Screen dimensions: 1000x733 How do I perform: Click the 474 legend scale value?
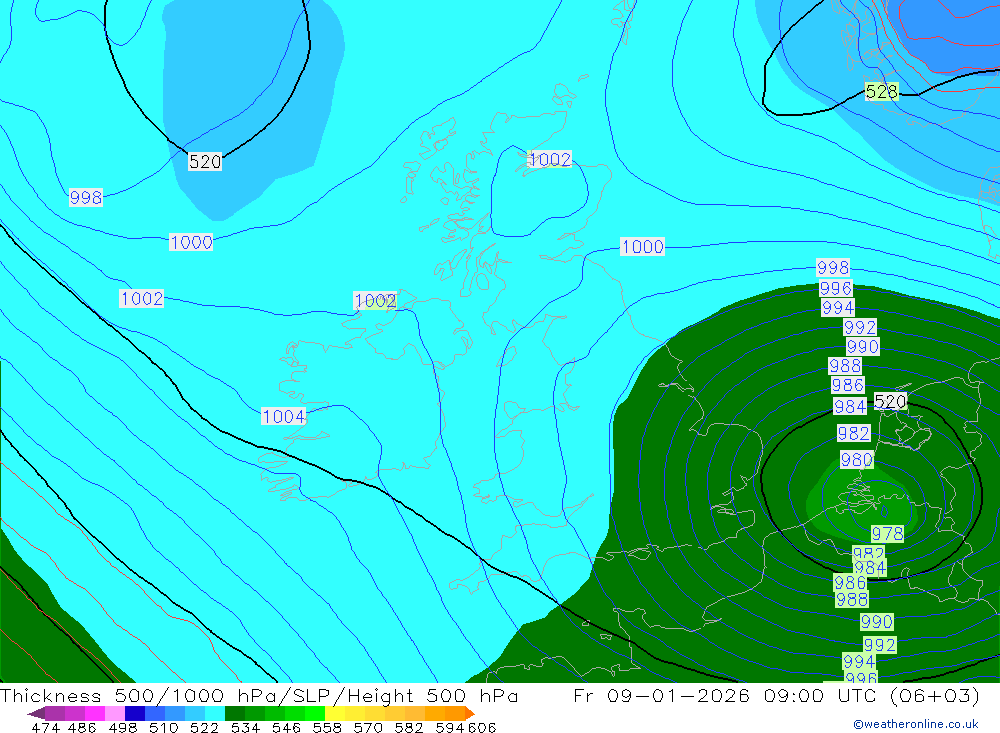pos(46,727)
